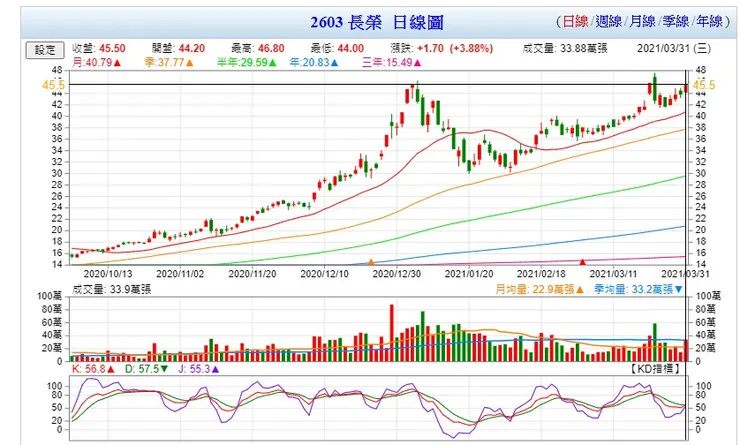740x445 pixels.
Task: Click the day low 最低 44.00
Action: point(337,49)
